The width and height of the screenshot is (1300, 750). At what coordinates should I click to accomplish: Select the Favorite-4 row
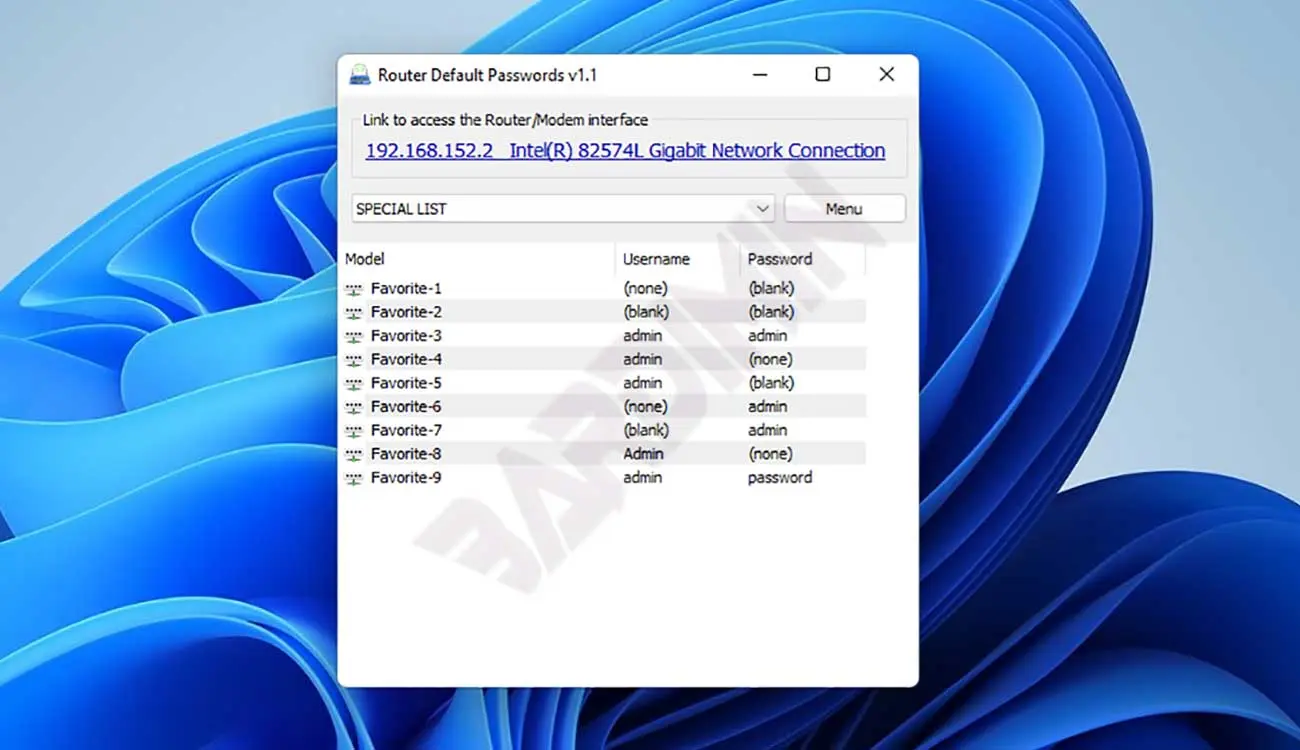406,359
